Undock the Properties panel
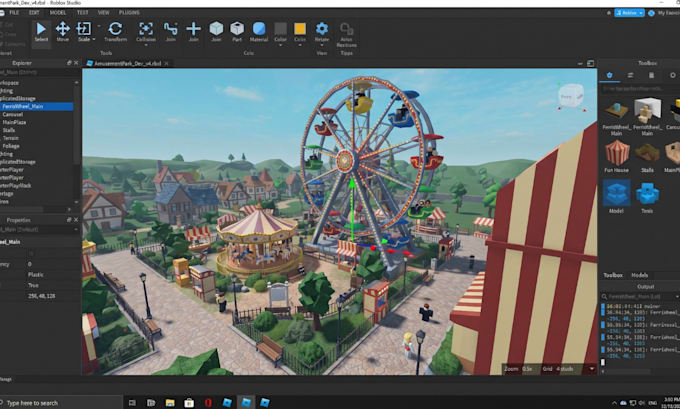The image size is (680, 409). click(x=69, y=220)
